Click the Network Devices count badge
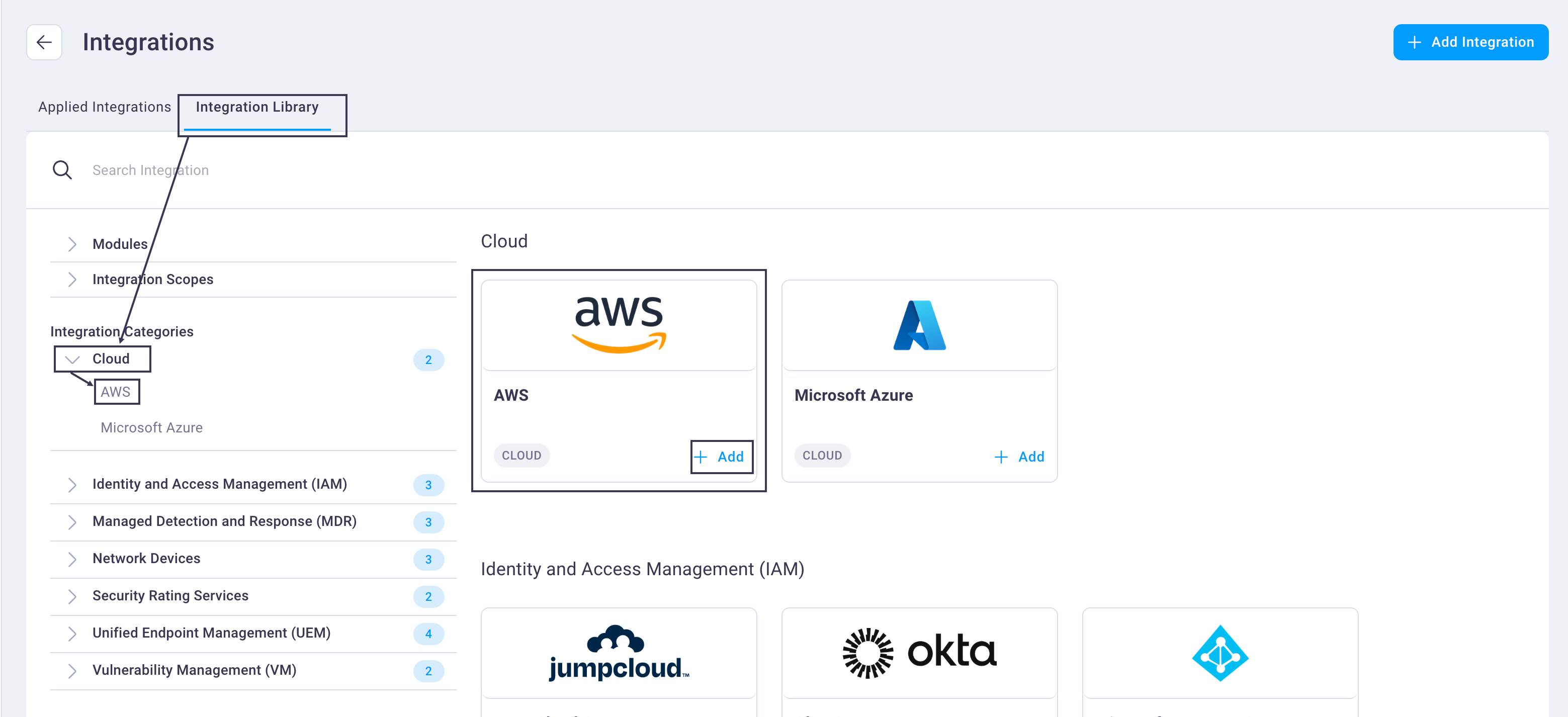Viewport: 1568px width, 717px height. point(428,559)
